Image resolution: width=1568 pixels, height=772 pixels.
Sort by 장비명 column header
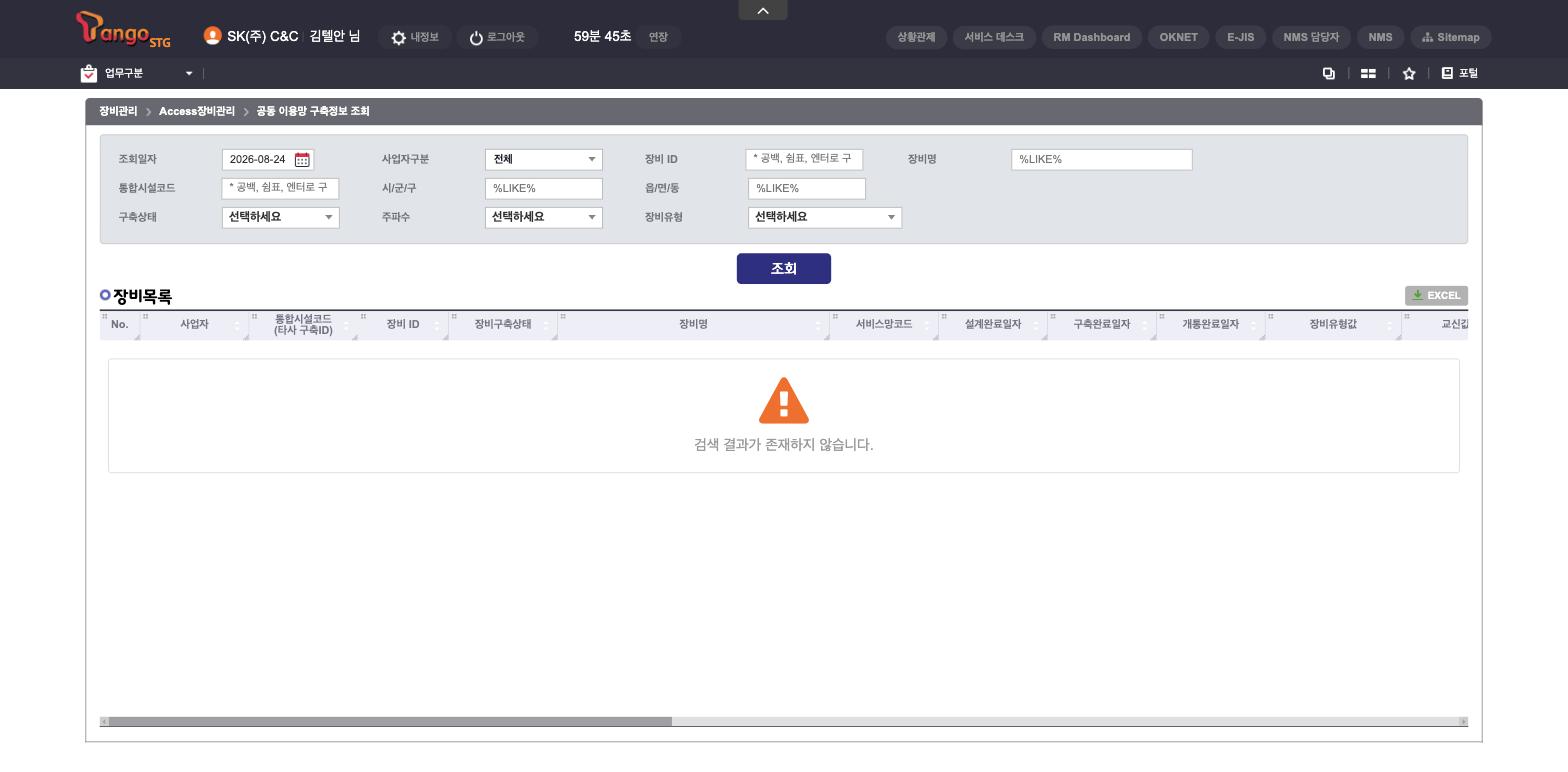tap(693, 325)
